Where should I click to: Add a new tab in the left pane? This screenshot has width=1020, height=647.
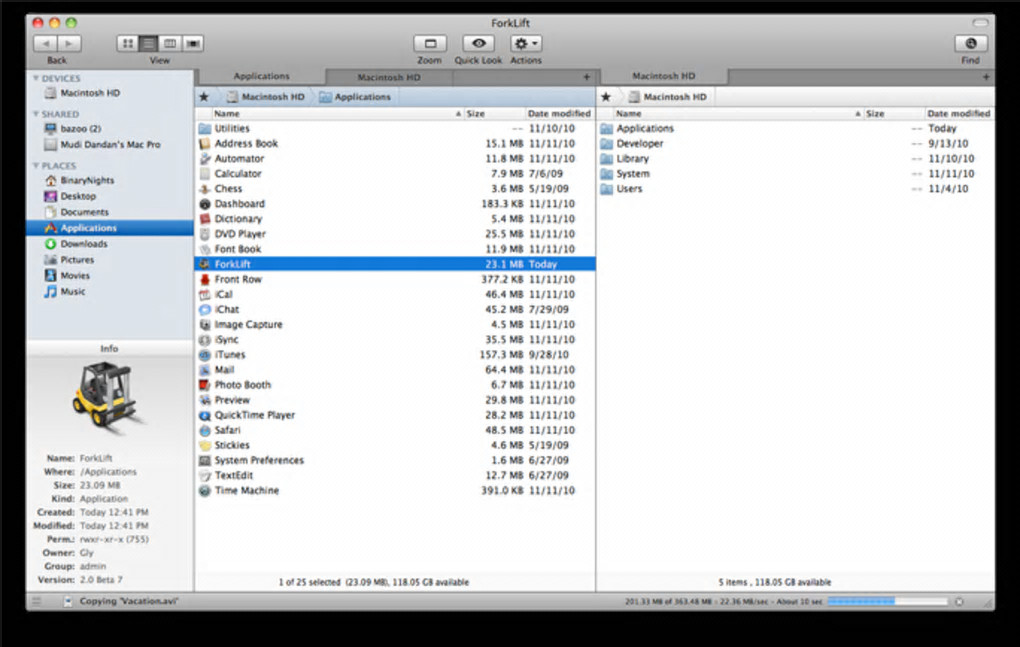coord(587,77)
